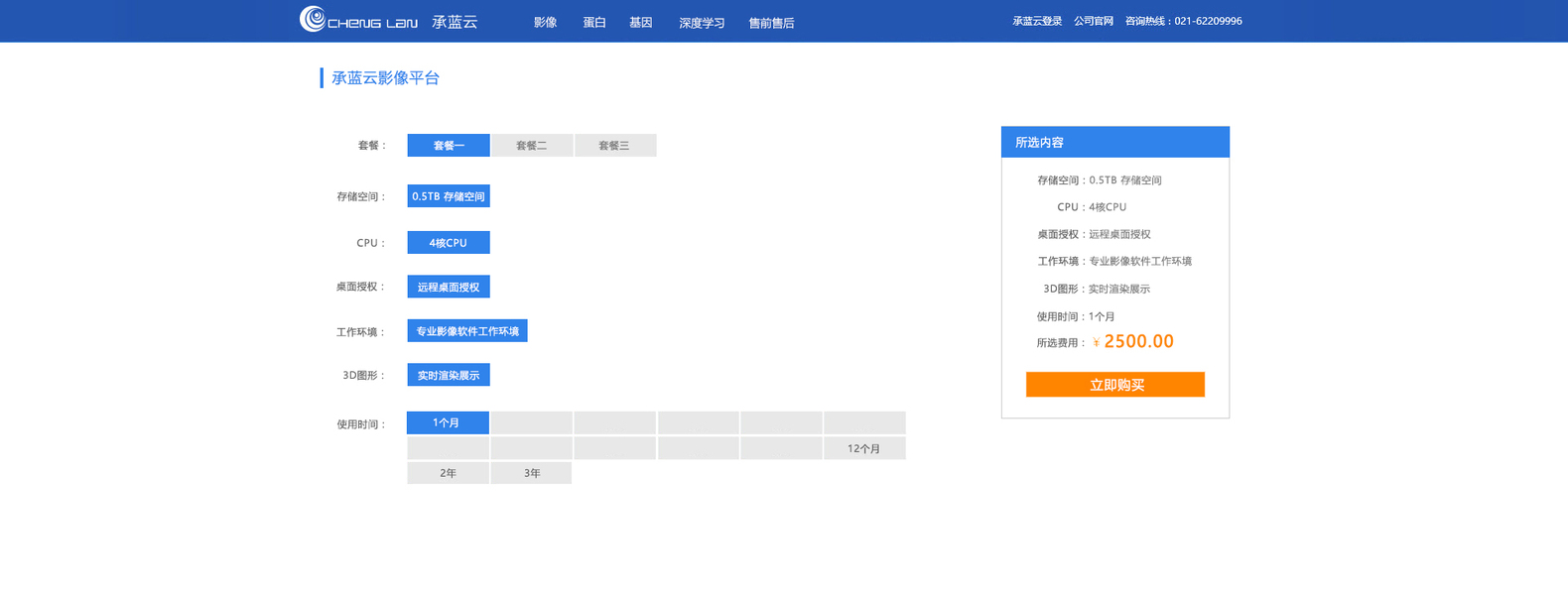This screenshot has height=595, width=1568.
Task: Open the 深度学习 page
Action: (x=702, y=23)
